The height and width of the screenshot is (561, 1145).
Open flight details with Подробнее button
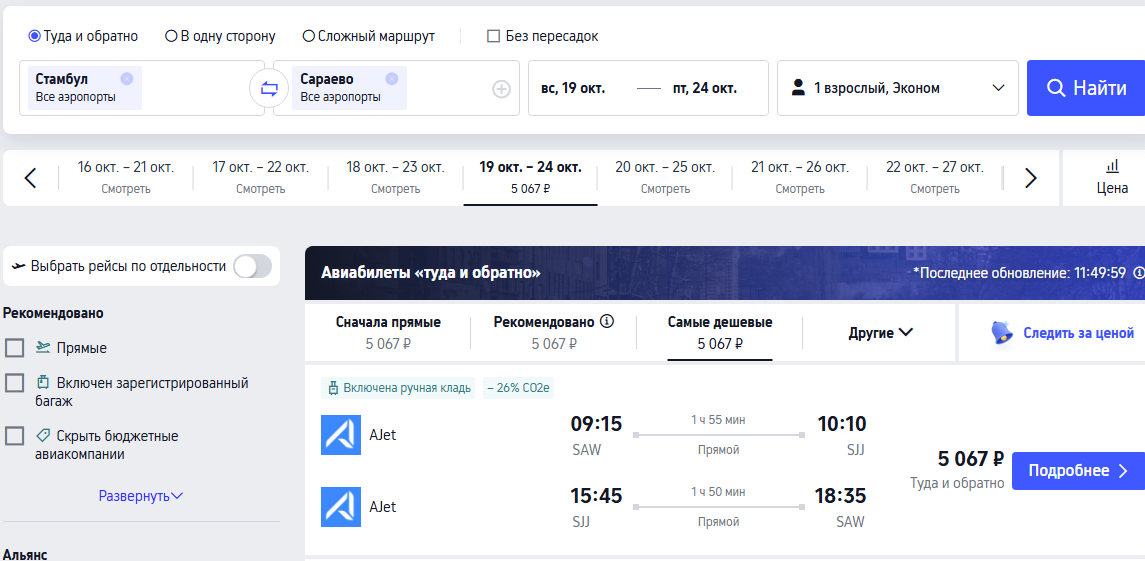1079,470
